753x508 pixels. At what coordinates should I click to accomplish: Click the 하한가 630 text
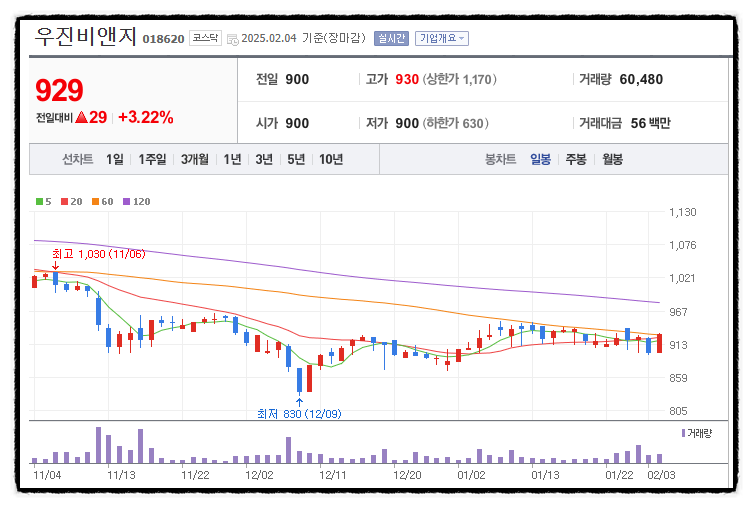tap(456, 123)
